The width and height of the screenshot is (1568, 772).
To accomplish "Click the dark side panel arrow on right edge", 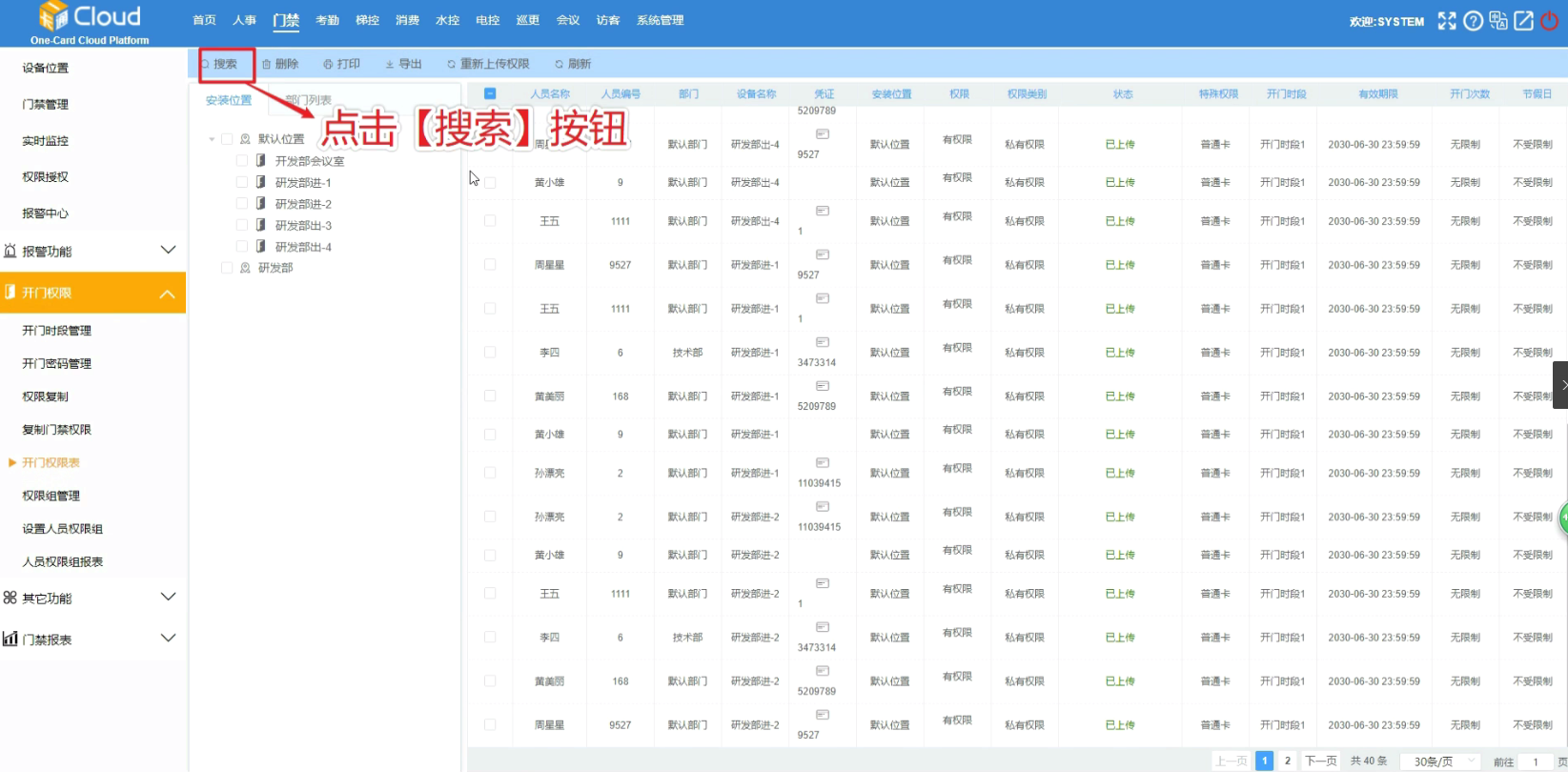I will [1560, 385].
